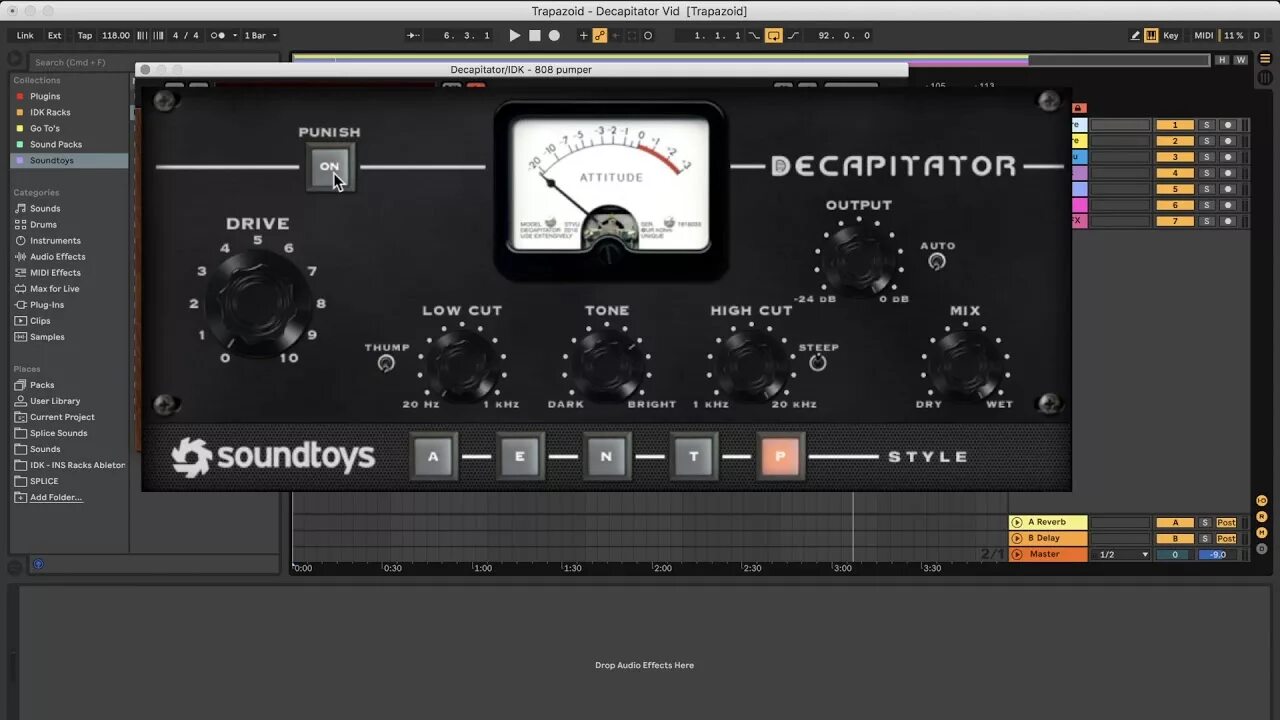Open Clips category in browser
The width and height of the screenshot is (1280, 720).
(x=40, y=320)
